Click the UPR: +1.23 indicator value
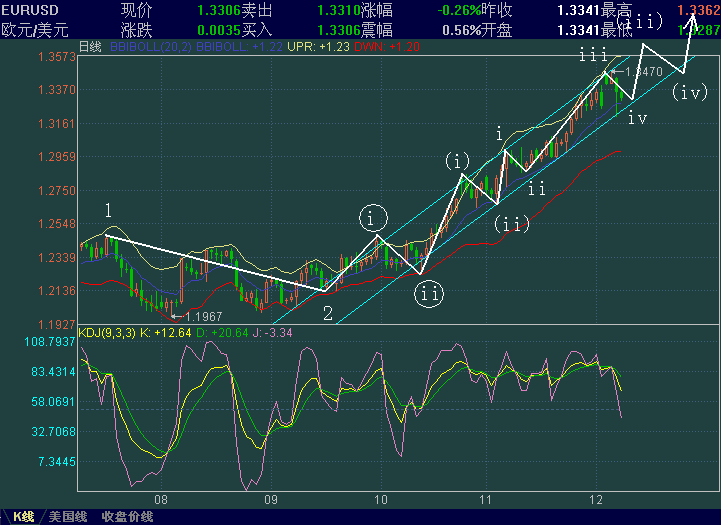The height and width of the screenshot is (525, 721). [318, 47]
